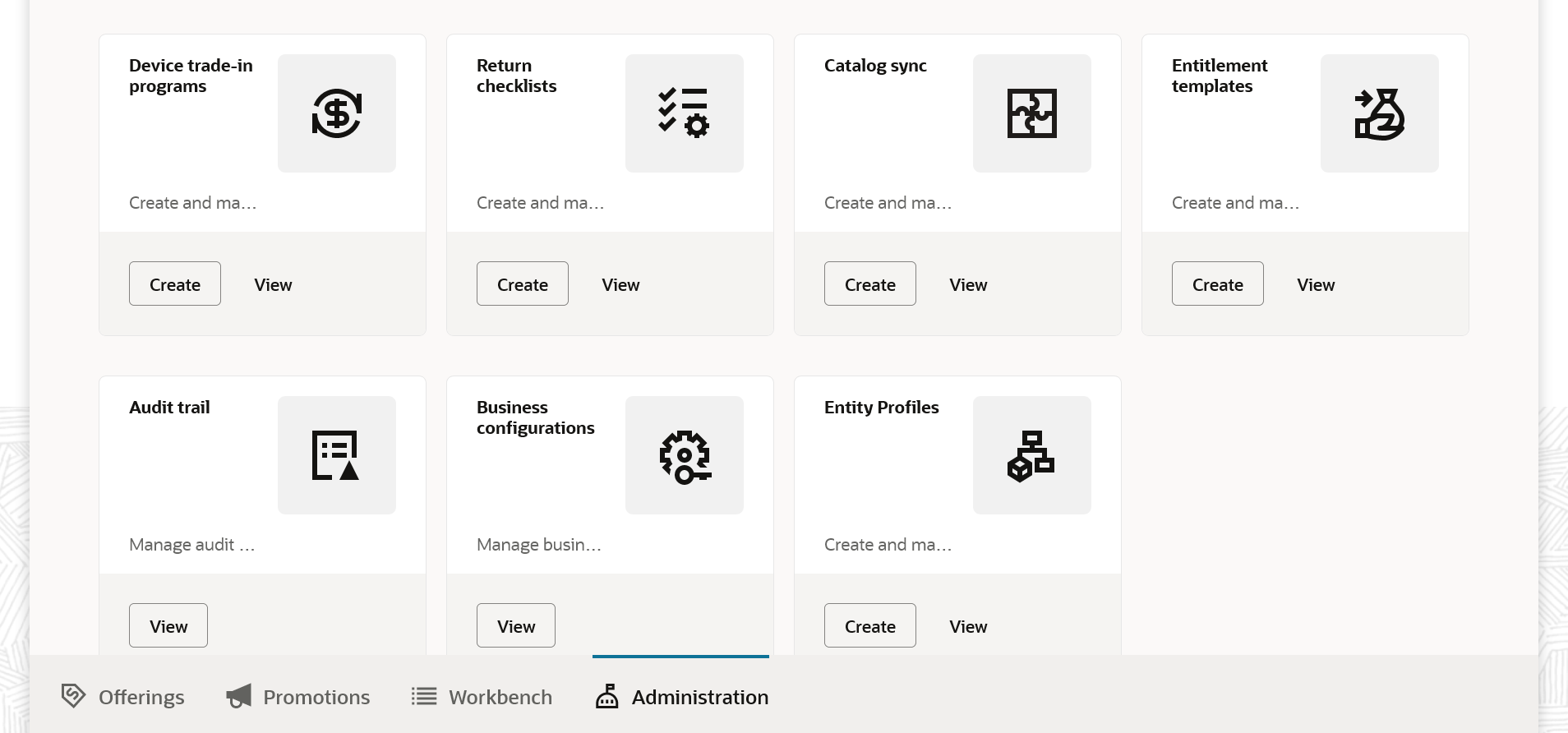Image resolution: width=1568 pixels, height=733 pixels.
Task: Click the Business configurations gear icon
Action: 684,455
